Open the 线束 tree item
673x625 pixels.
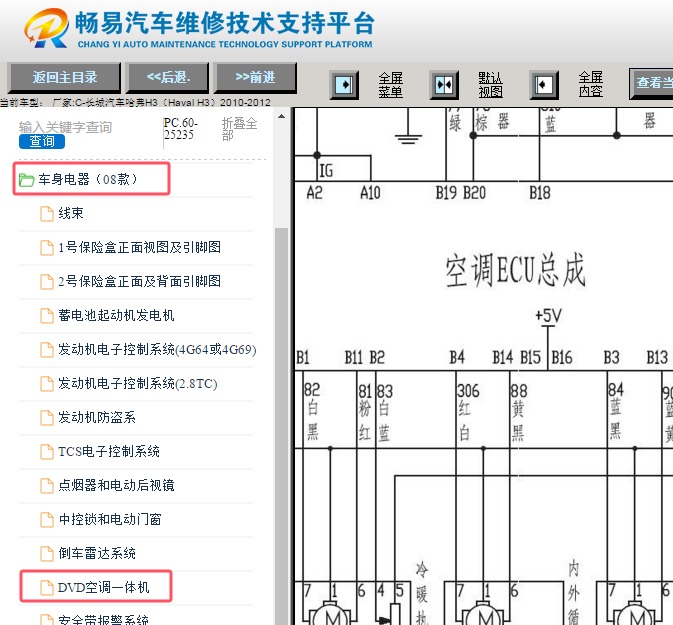(x=71, y=213)
